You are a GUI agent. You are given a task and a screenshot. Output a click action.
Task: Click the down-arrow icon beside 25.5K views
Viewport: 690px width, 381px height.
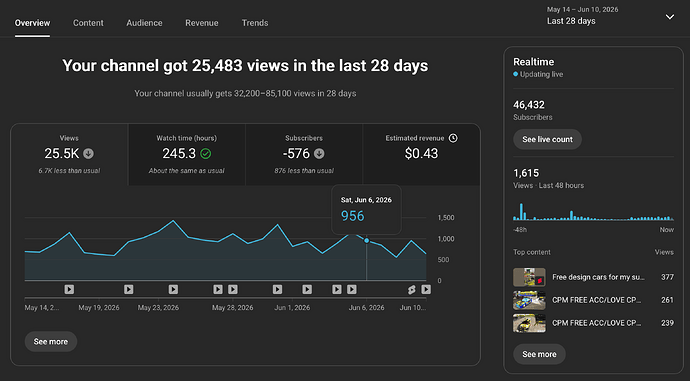pos(88,154)
